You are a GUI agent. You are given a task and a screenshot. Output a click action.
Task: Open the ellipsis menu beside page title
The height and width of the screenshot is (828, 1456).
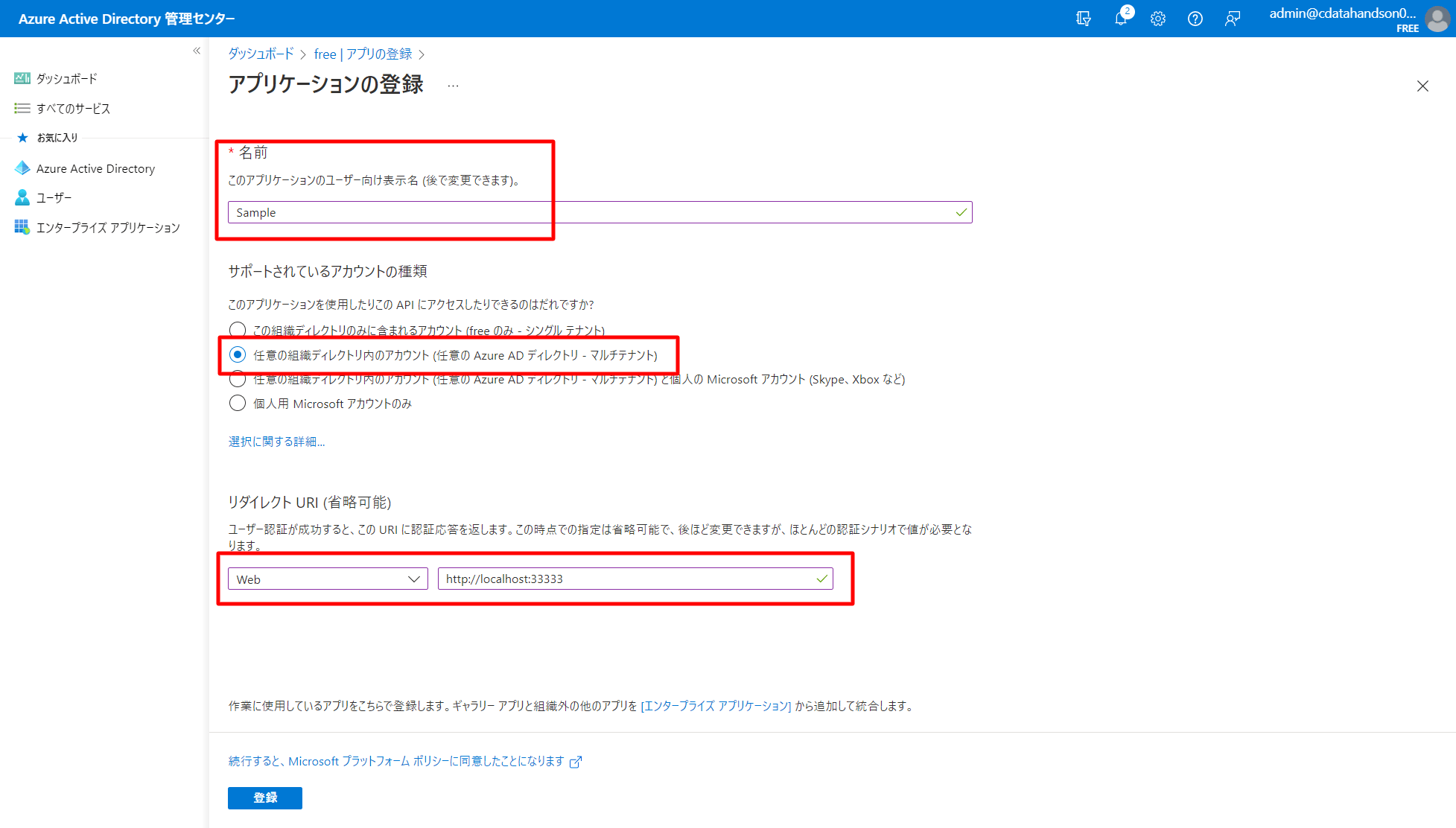453,86
